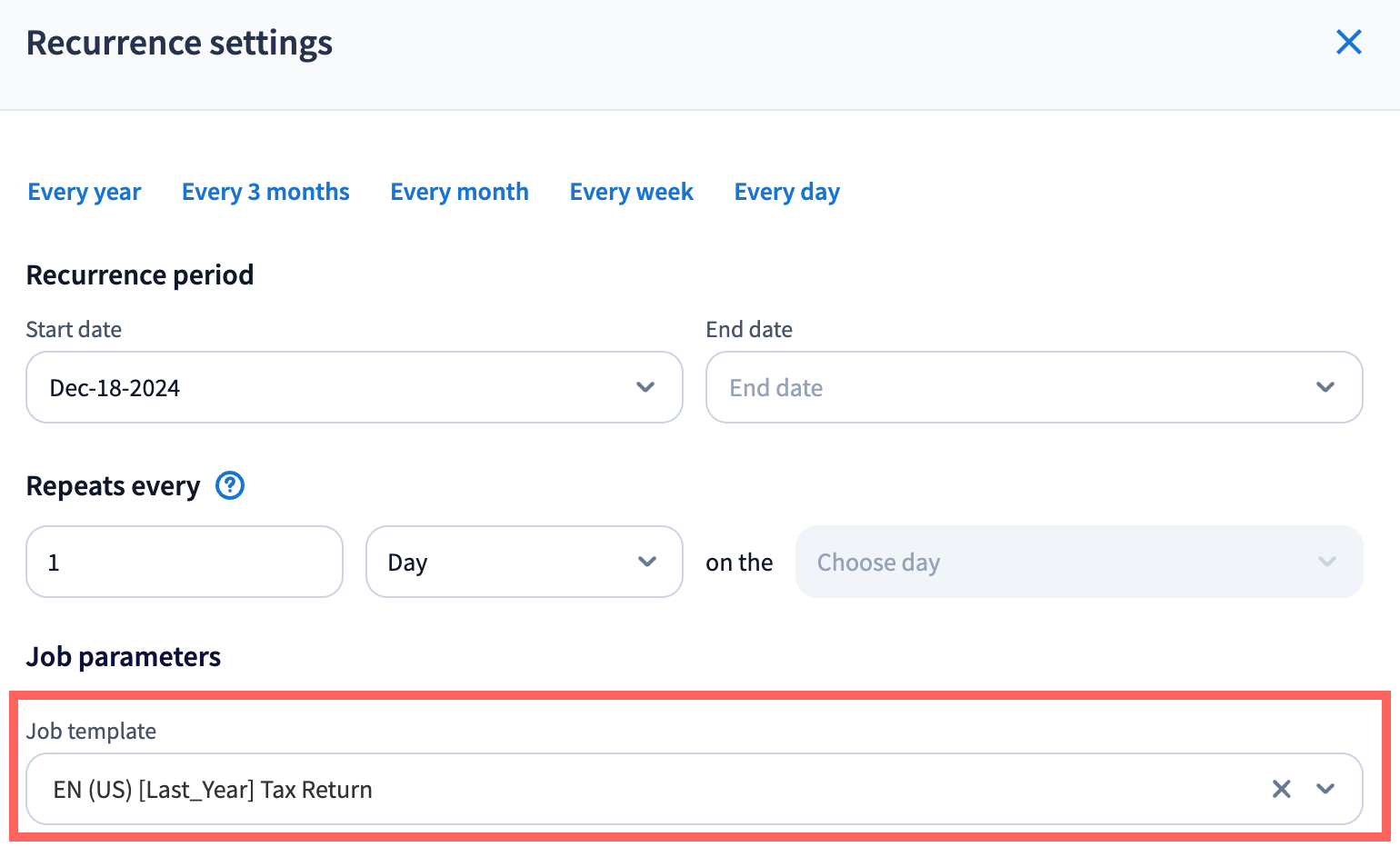
Task: Click the Choose day chevron arrow
Action: (1327, 562)
